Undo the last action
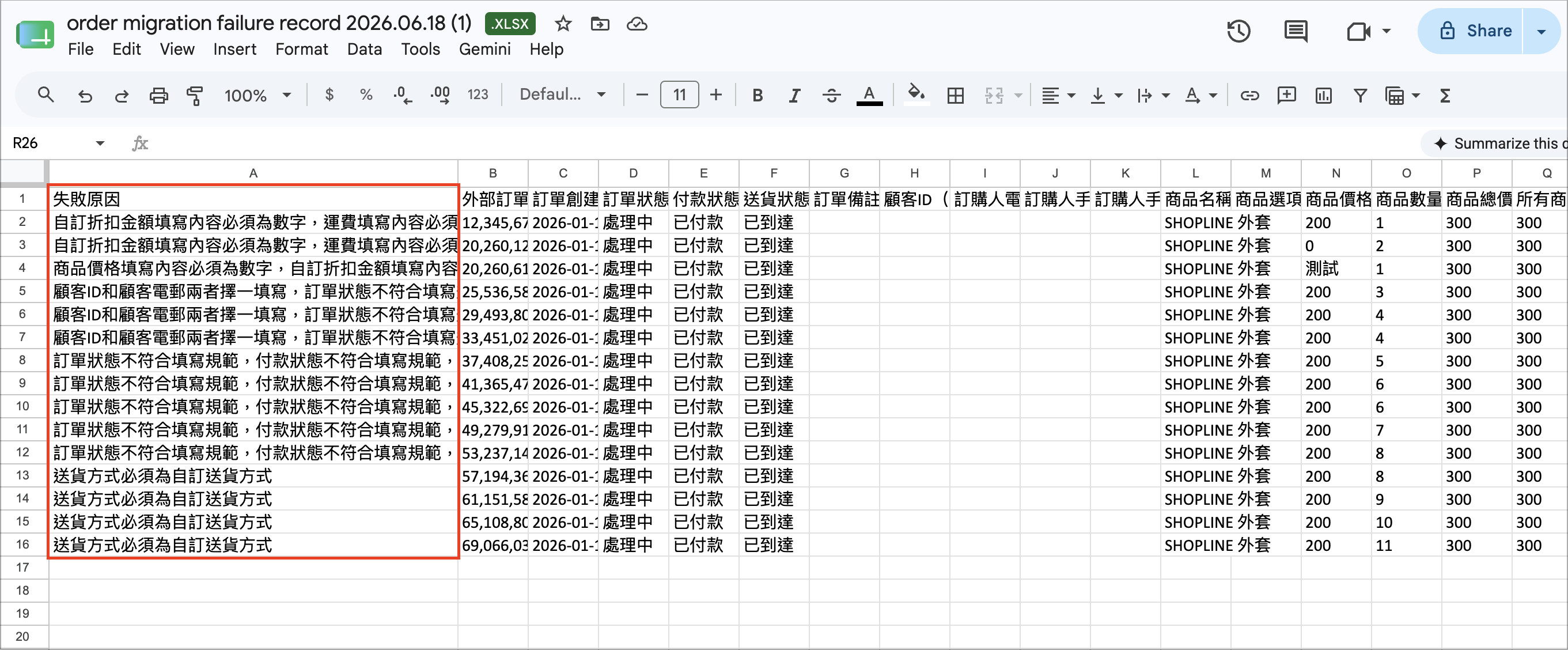Image resolution: width=1568 pixels, height=650 pixels. (x=85, y=96)
